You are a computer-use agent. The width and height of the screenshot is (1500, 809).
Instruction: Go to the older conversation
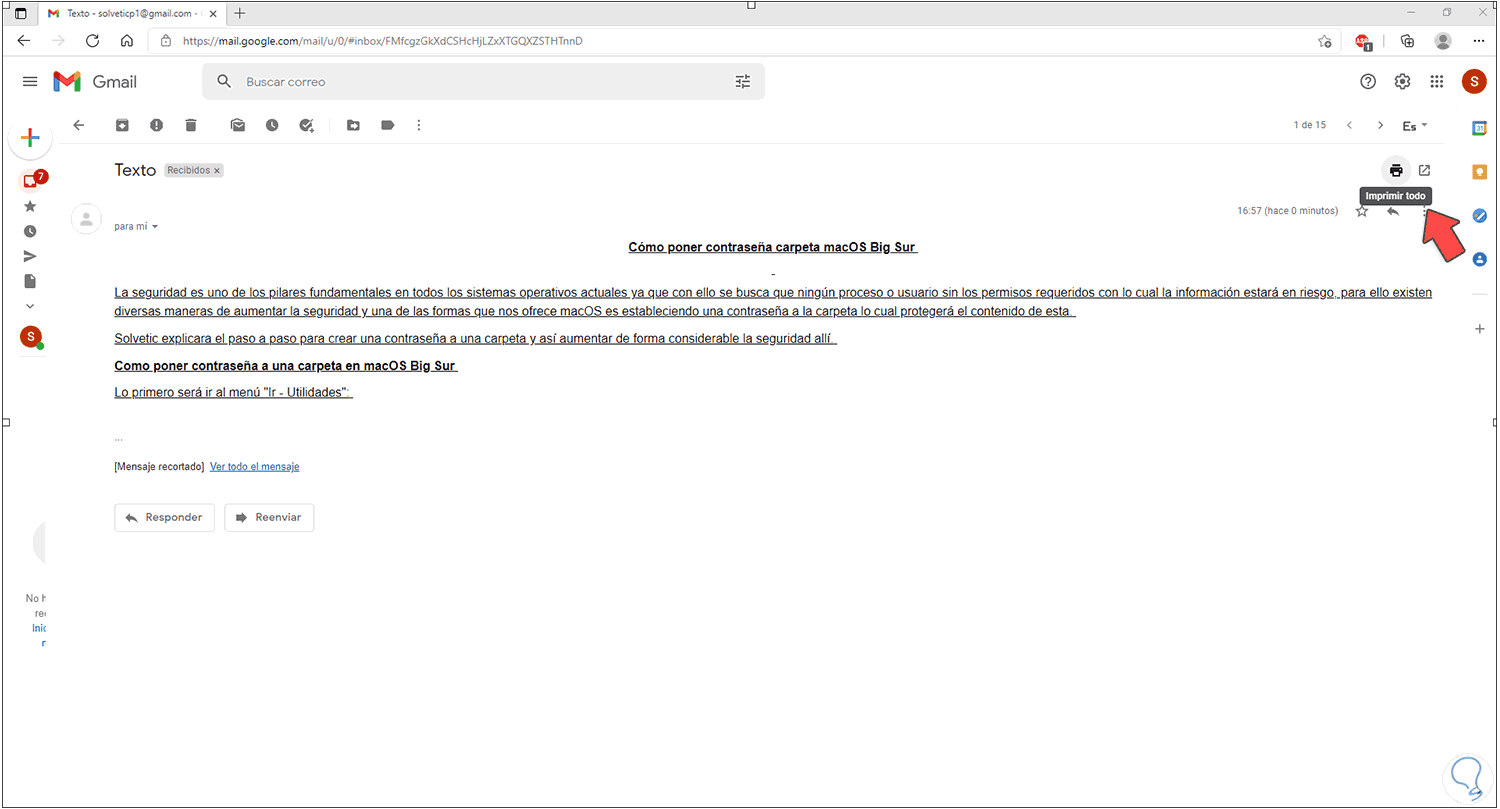tap(1381, 125)
